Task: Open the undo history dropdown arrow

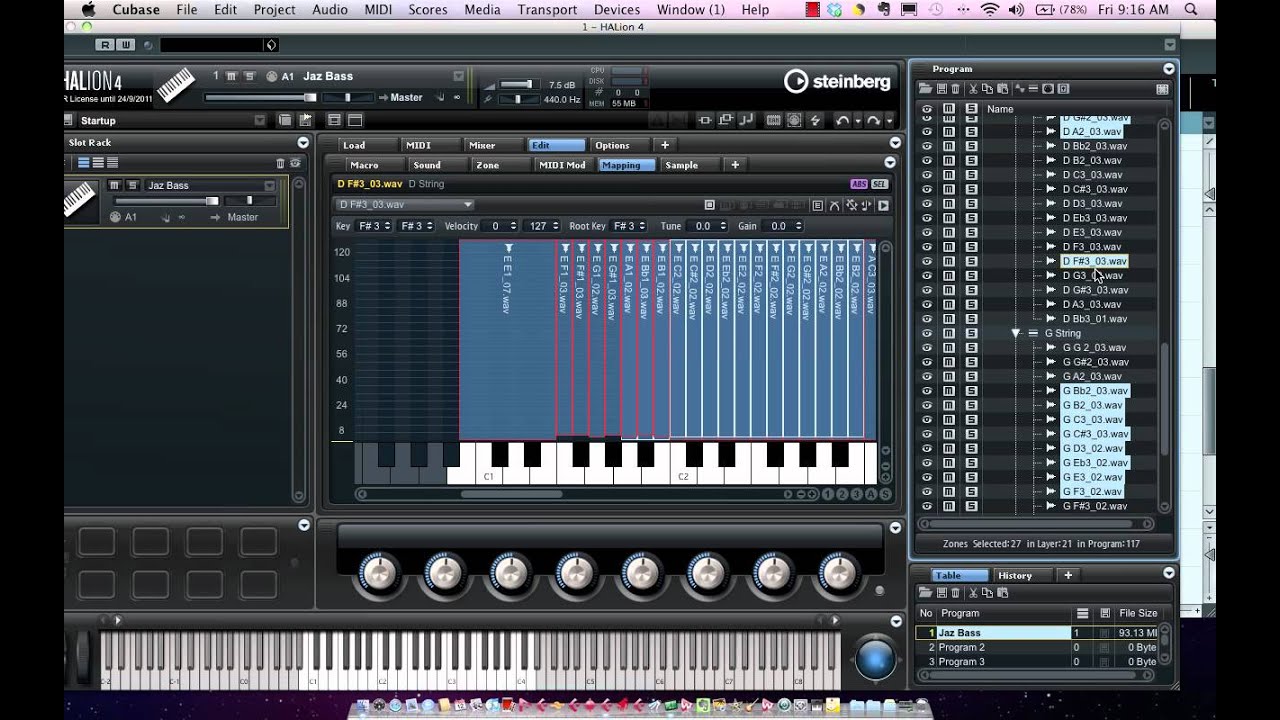Action: pos(857,121)
